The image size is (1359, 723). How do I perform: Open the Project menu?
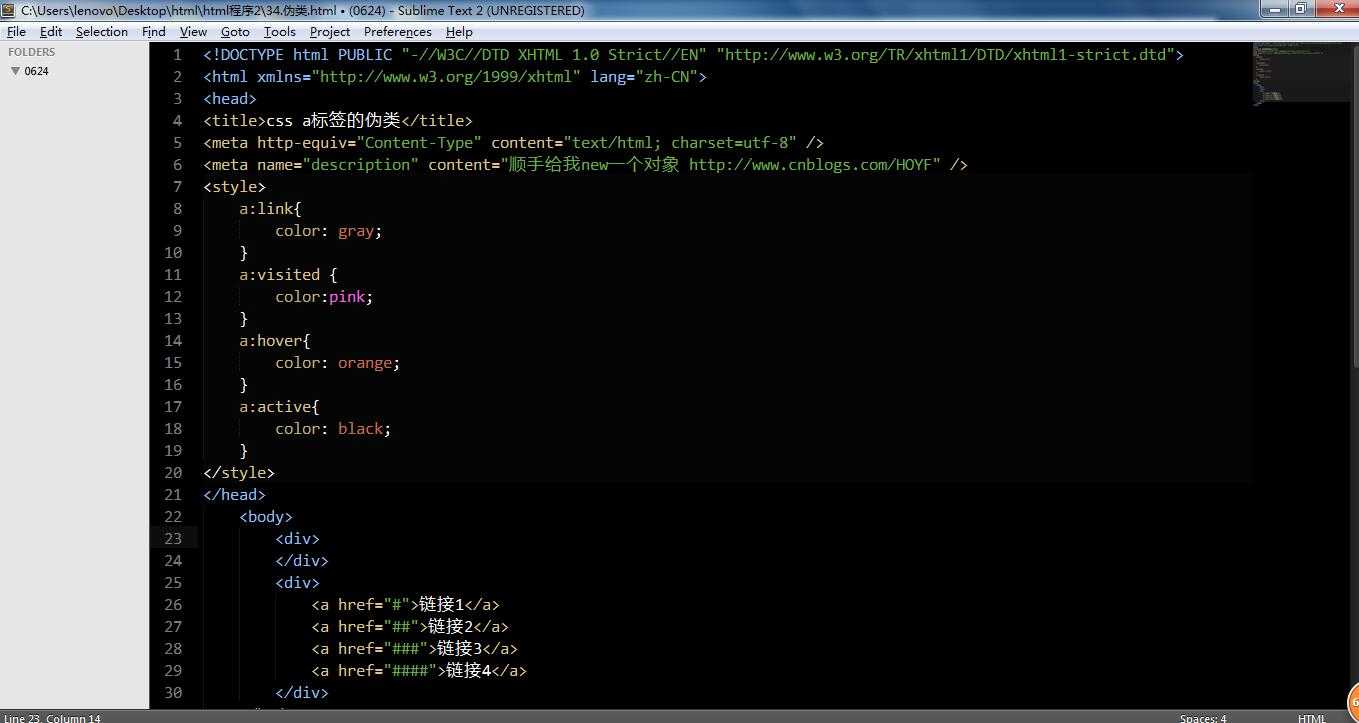coord(330,31)
